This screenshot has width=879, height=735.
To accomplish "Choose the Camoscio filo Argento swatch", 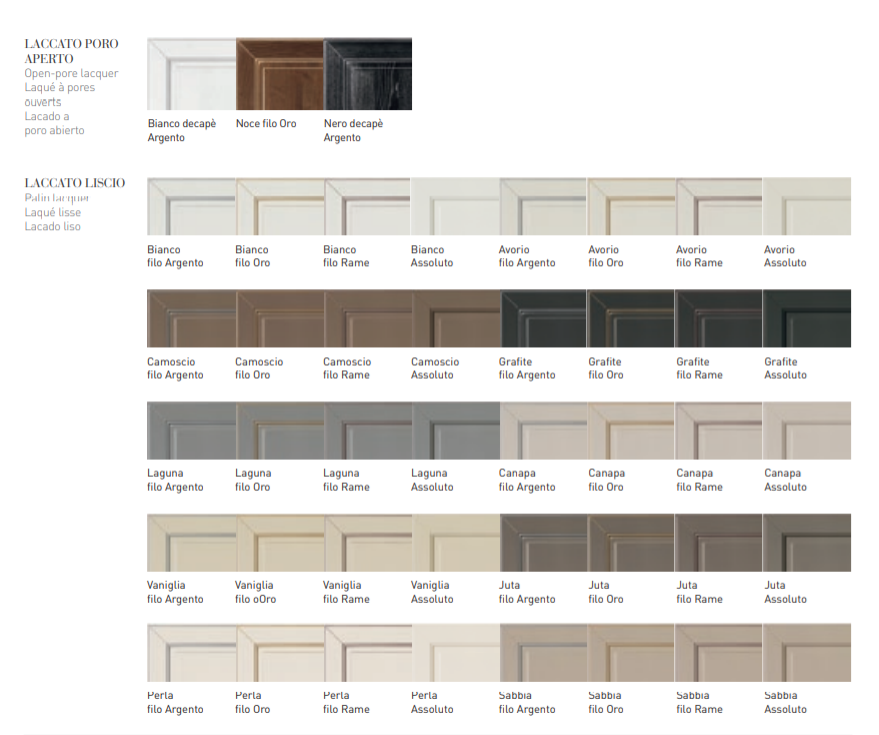I will click(x=191, y=319).
